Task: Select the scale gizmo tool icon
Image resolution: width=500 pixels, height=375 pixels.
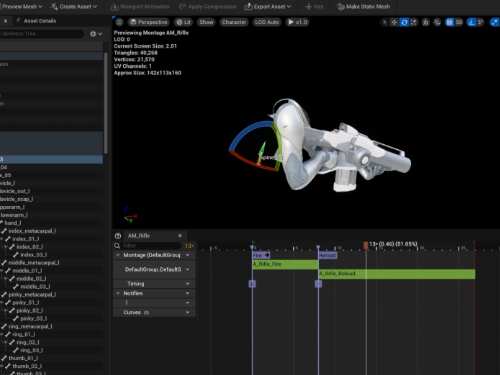Action: [x=414, y=22]
